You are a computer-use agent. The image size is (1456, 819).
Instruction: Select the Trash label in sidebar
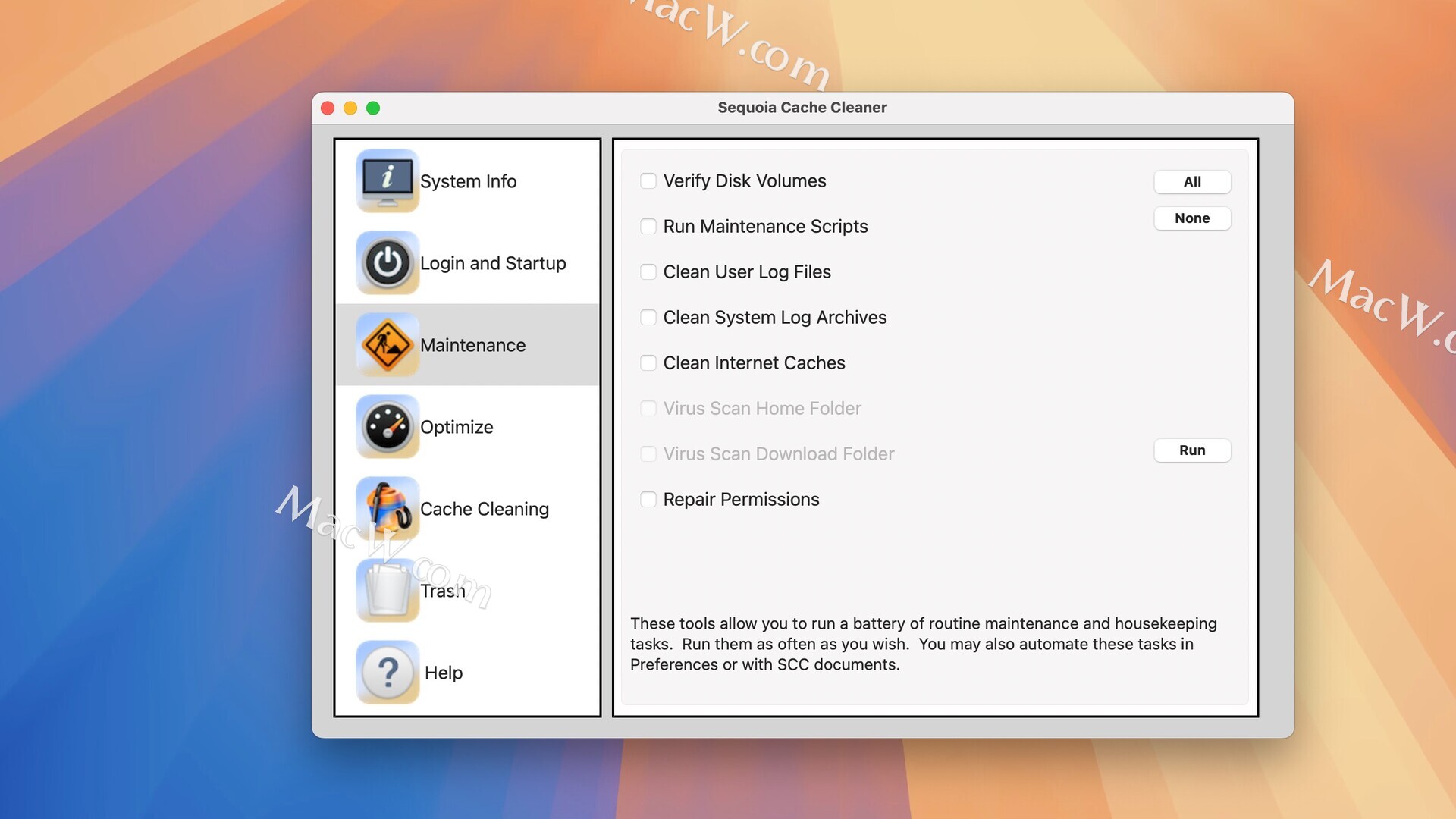pyautogui.click(x=443, y=591)
